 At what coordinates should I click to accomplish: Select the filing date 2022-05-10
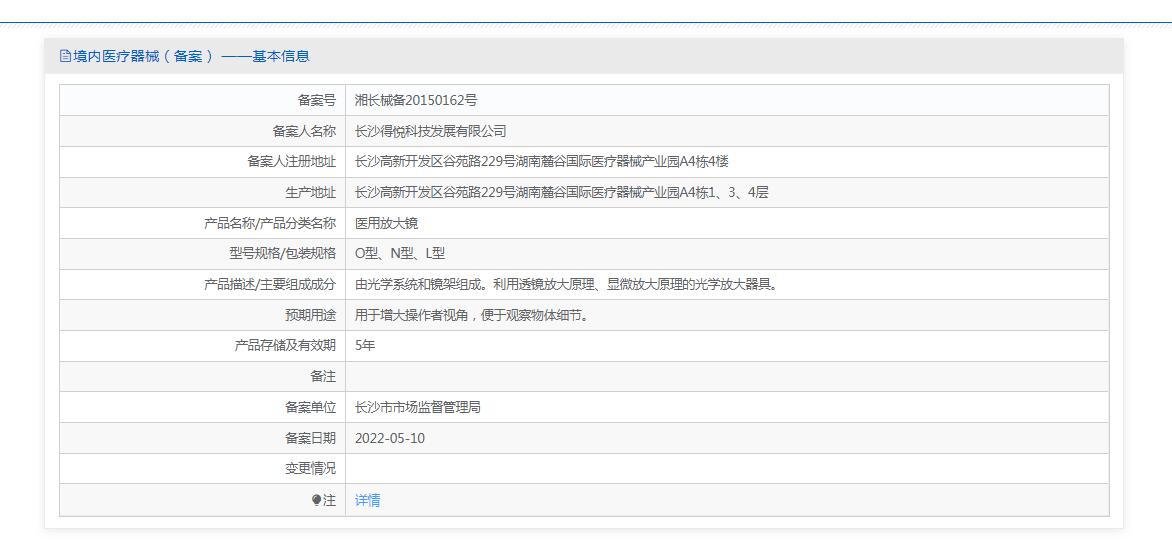(389, 438)
